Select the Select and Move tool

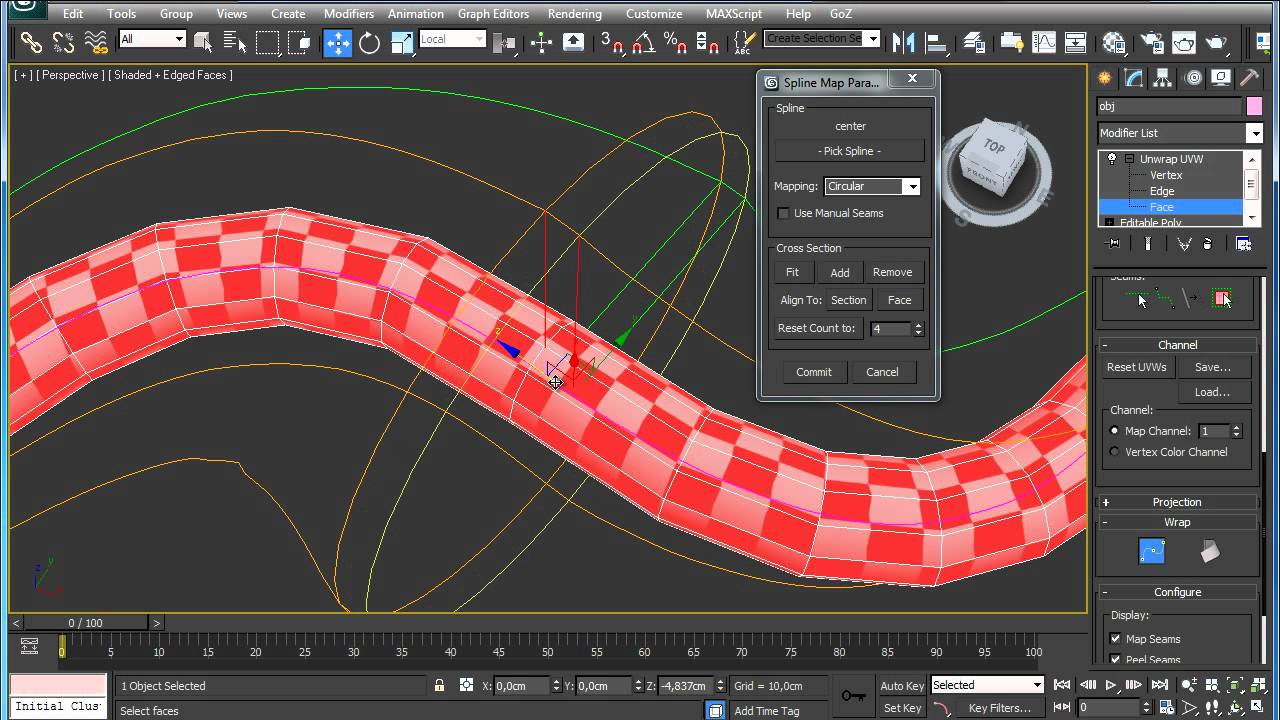tap(338, 42)
